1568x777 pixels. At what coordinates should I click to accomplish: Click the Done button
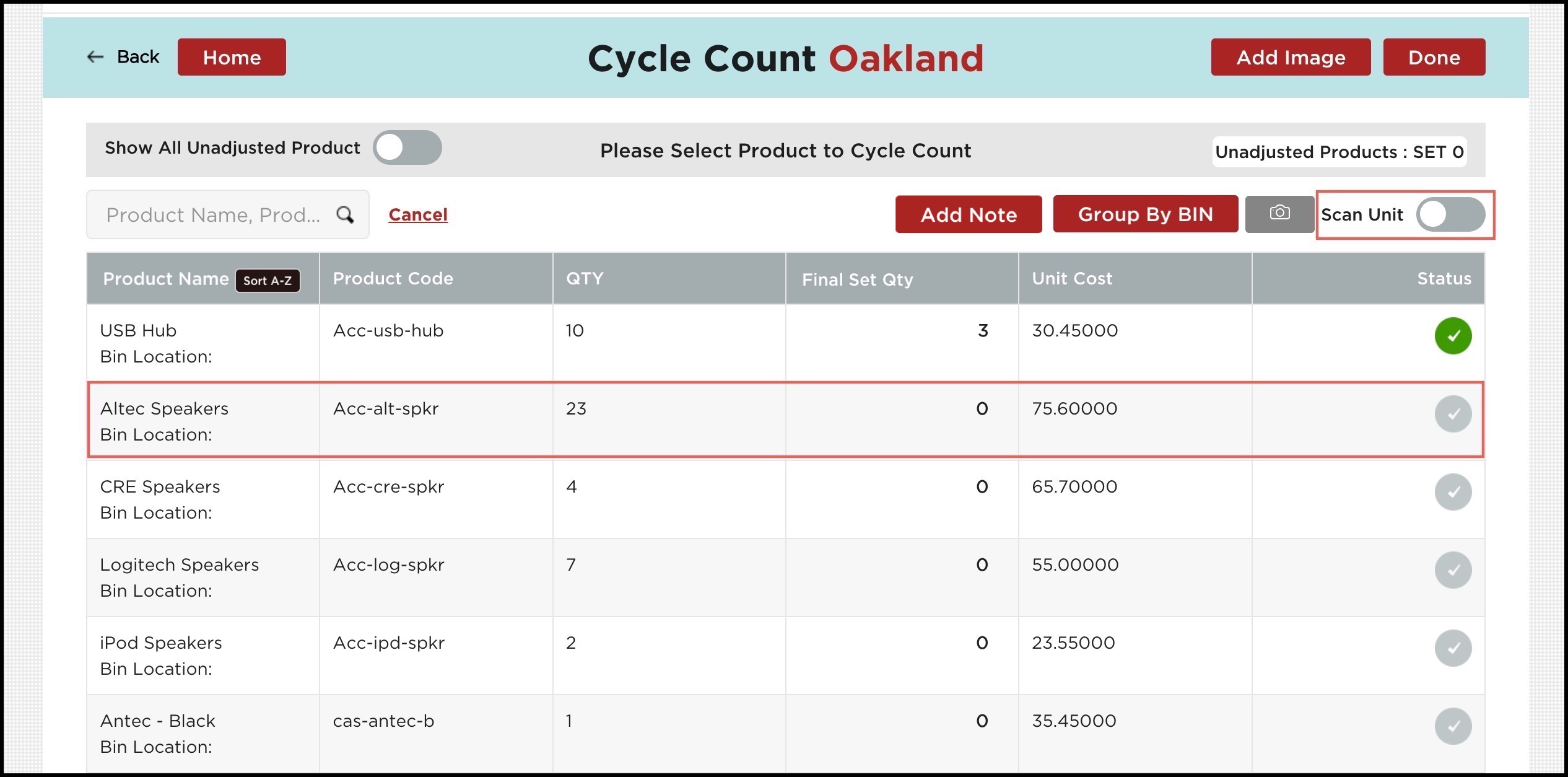(1434, 58)
